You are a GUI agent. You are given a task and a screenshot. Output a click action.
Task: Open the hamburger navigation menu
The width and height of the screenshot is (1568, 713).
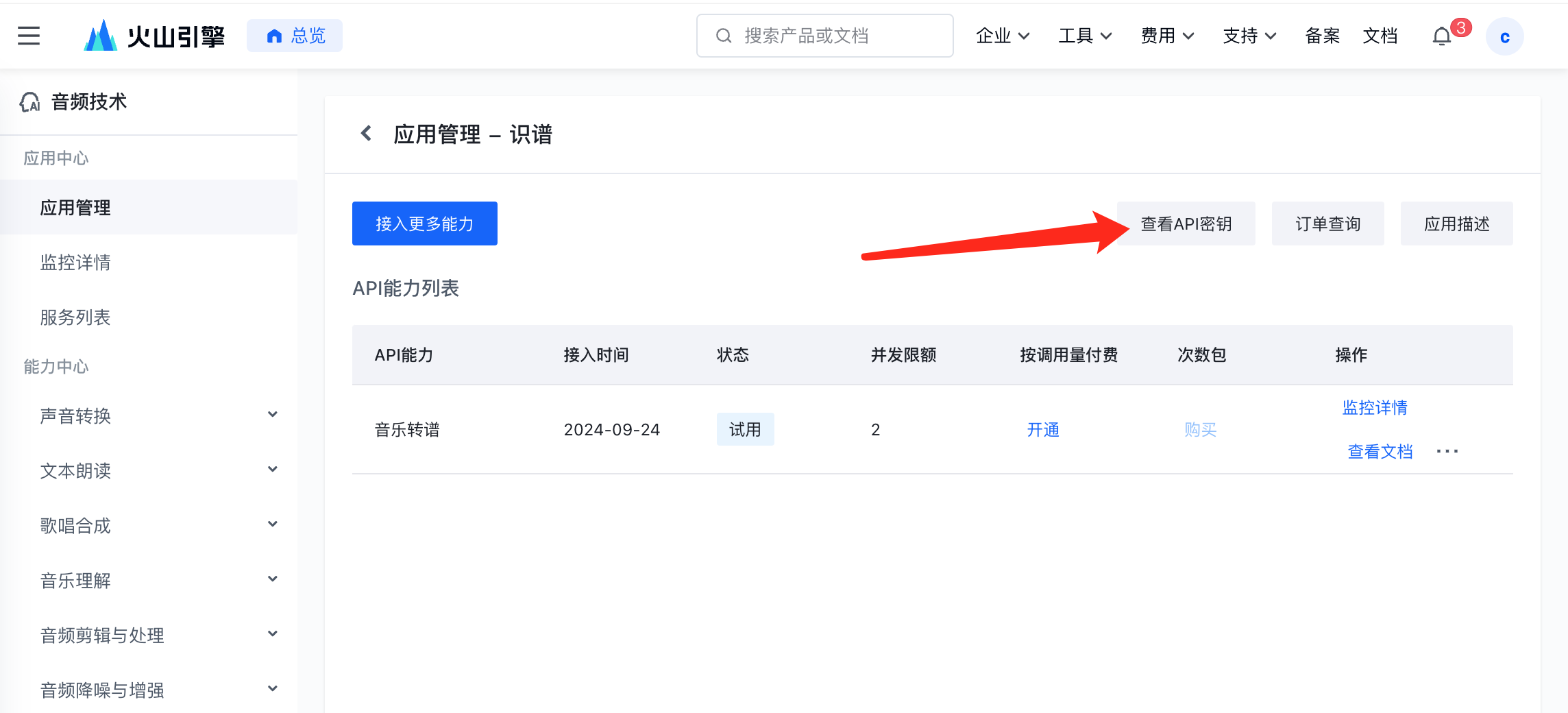(29, 36)
